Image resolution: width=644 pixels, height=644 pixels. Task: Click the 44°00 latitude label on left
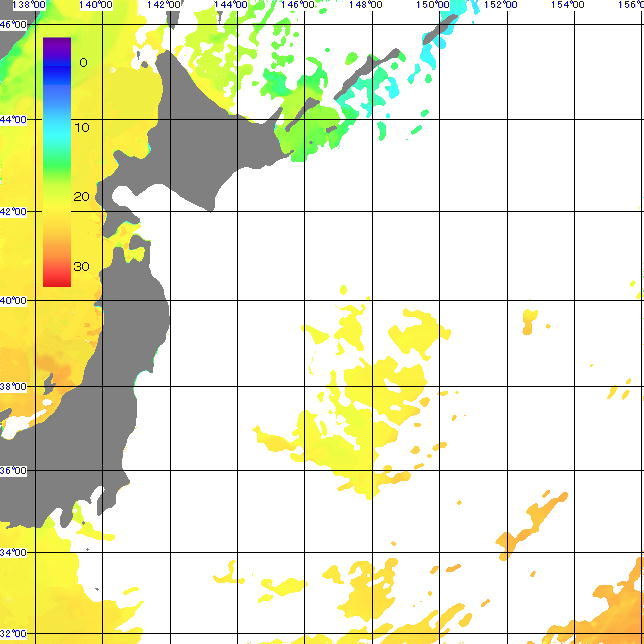pyautogui.click(x=13, y=119)
